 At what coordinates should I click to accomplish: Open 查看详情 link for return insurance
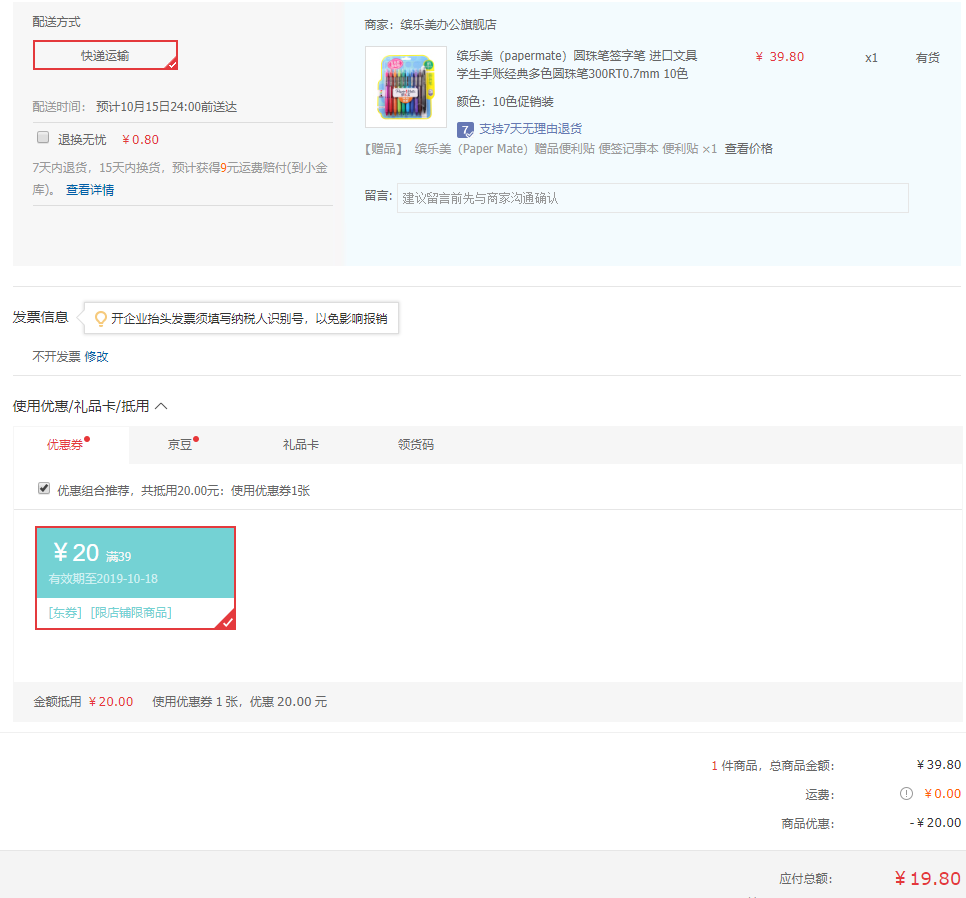point(90,190)
